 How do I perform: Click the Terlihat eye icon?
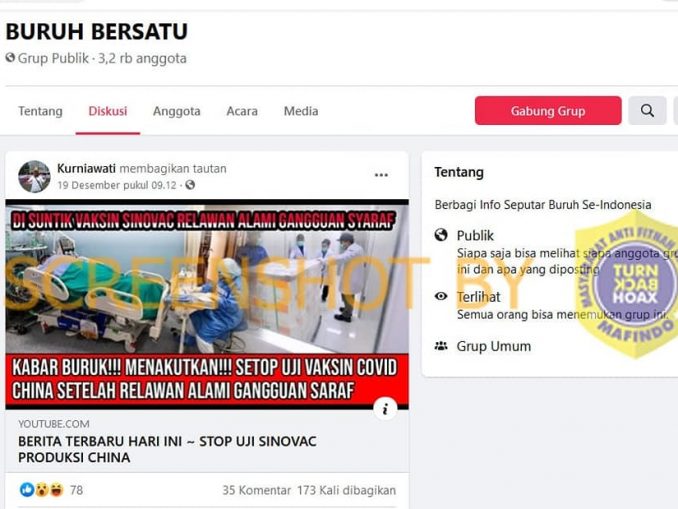(x=441, y=296)
